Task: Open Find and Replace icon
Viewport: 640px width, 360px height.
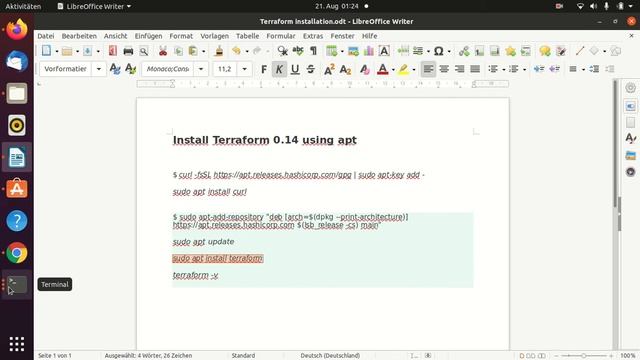Action: click(x=282, y=51)
